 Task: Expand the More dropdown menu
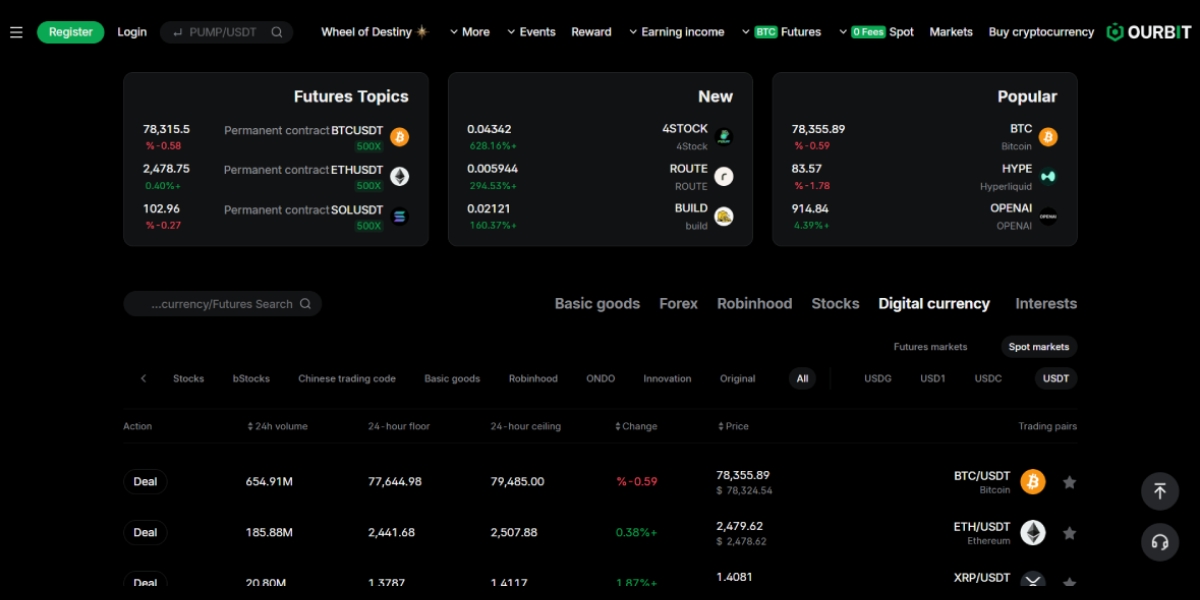tap(470, 32)
